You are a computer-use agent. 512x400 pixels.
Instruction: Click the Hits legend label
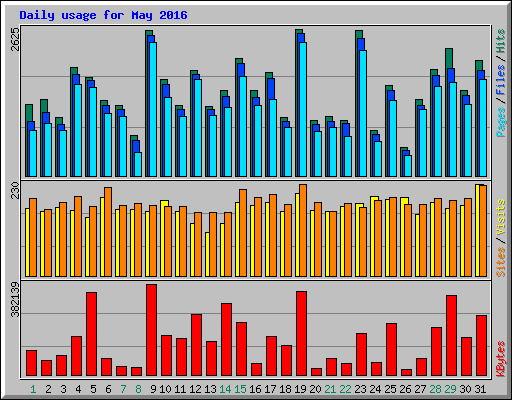pyautogui.click(x=501, y=41)
